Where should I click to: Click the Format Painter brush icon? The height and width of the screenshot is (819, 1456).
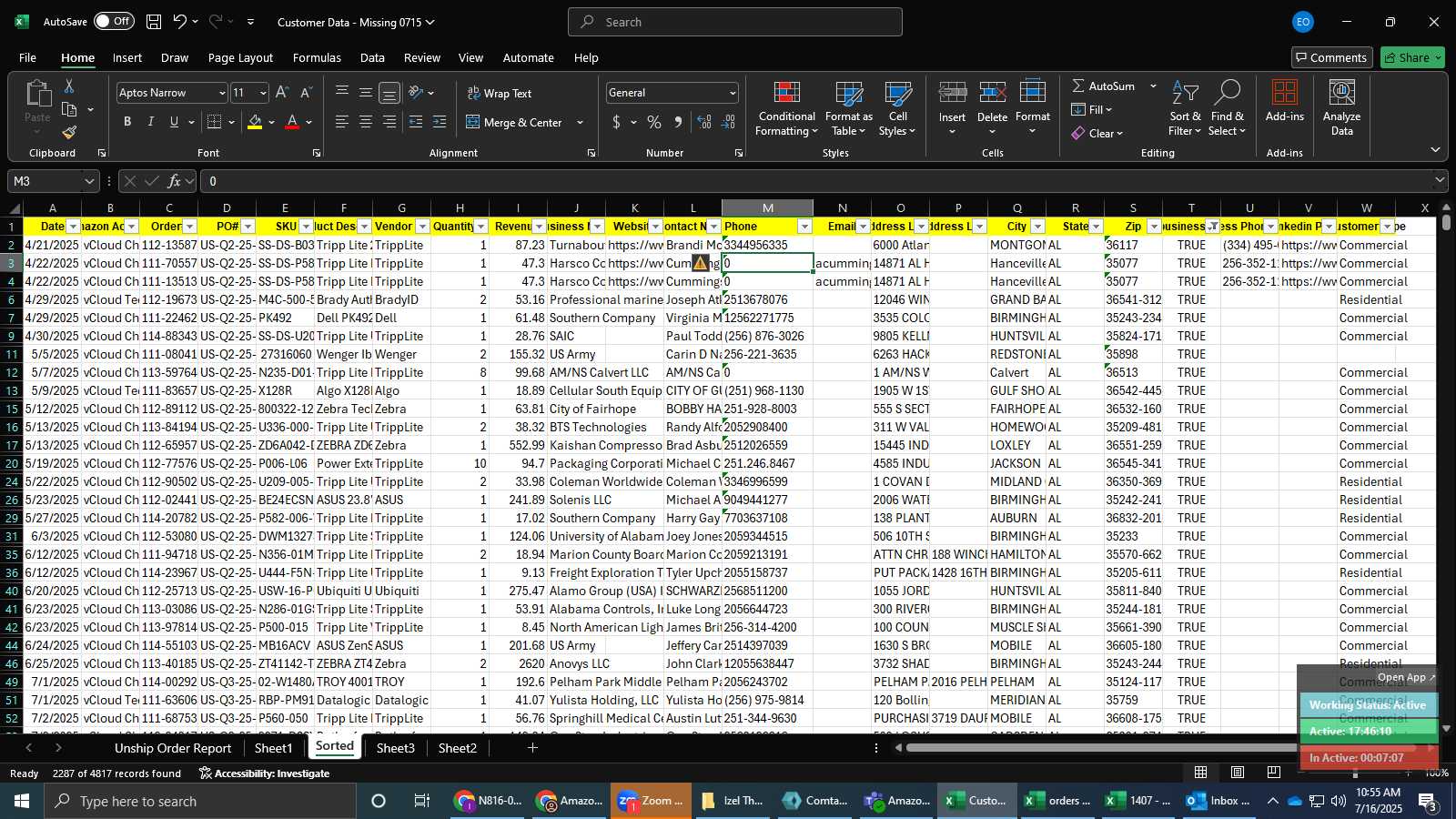point(69,132)
